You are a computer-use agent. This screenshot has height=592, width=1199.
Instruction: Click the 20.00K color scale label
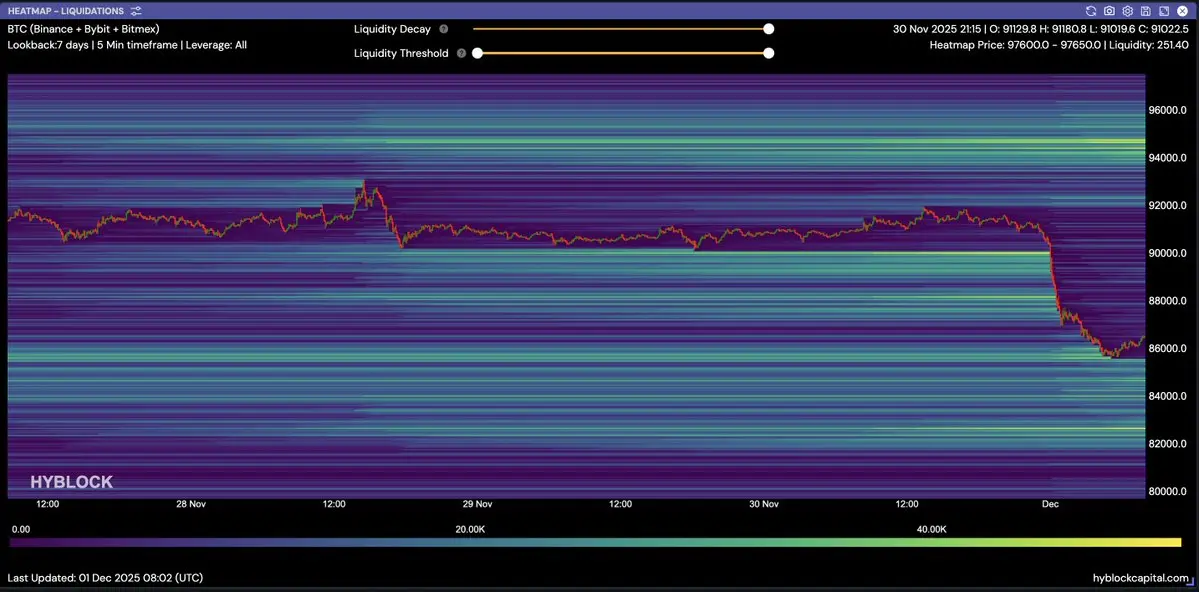click(470, 529)
